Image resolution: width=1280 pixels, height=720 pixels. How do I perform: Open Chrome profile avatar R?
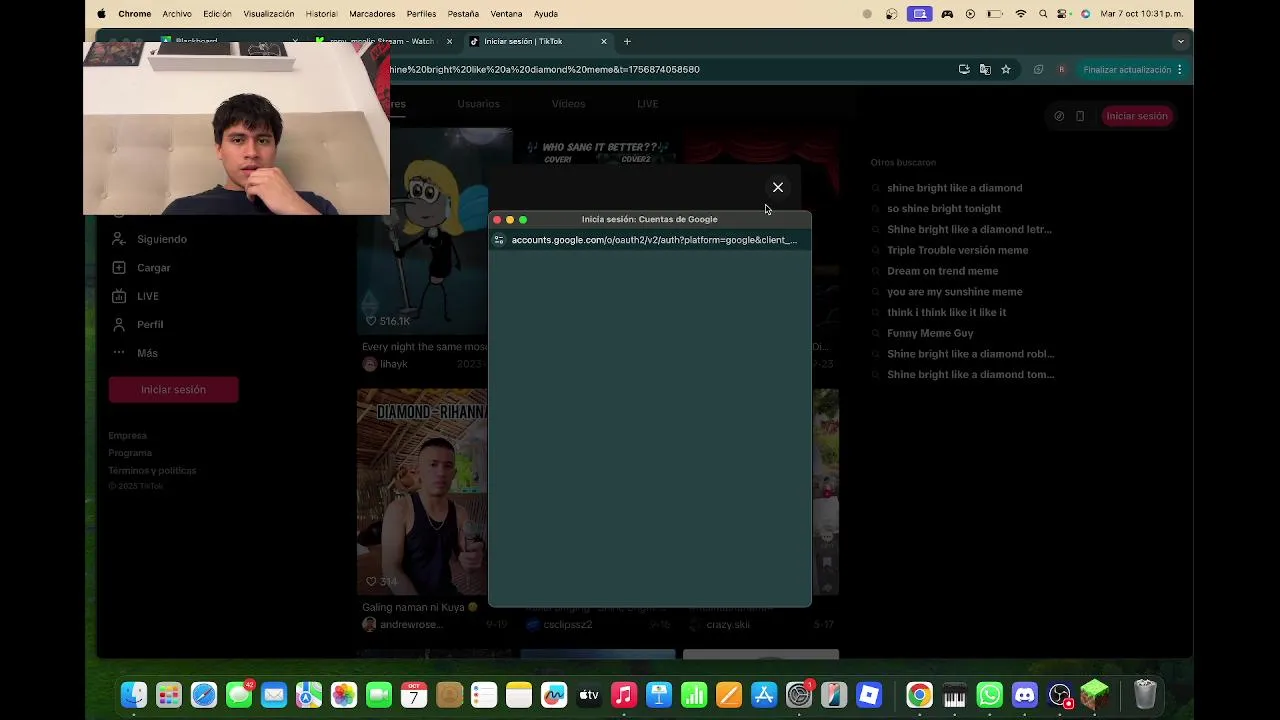(1061, 70)
